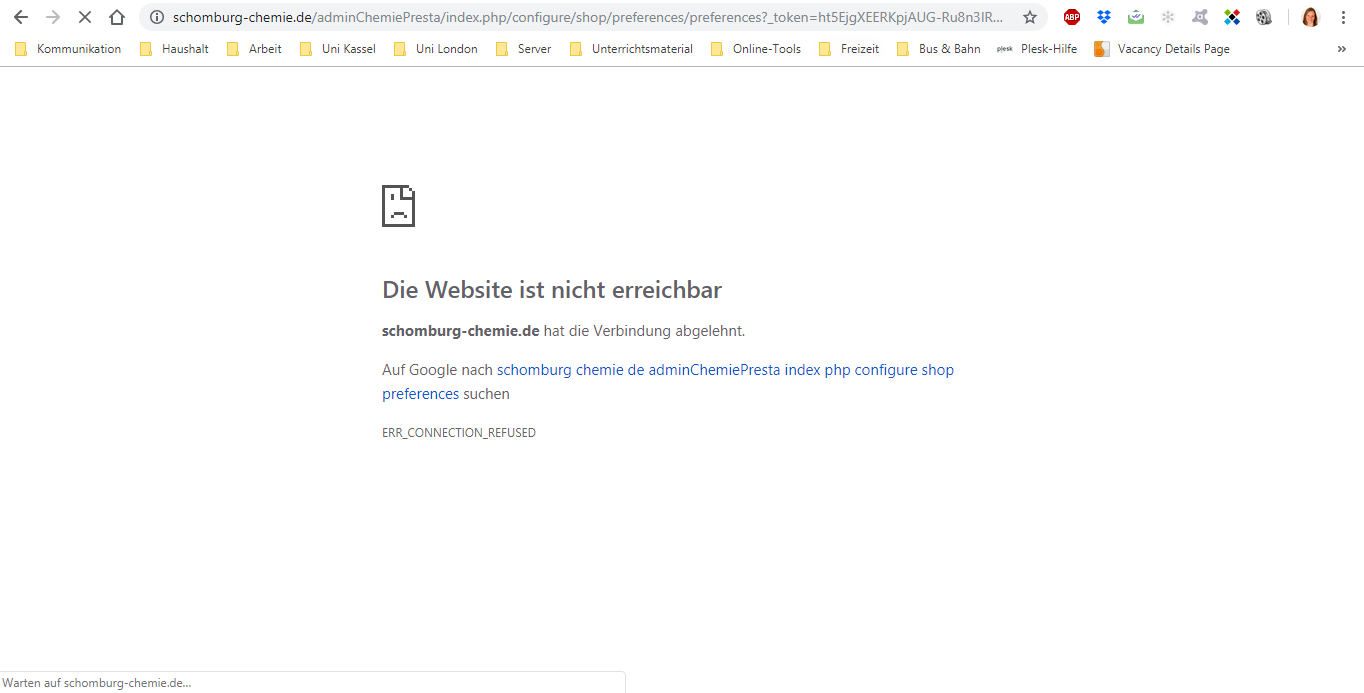Open the Arbeit bookmark folder

click(x=254, y=49)
